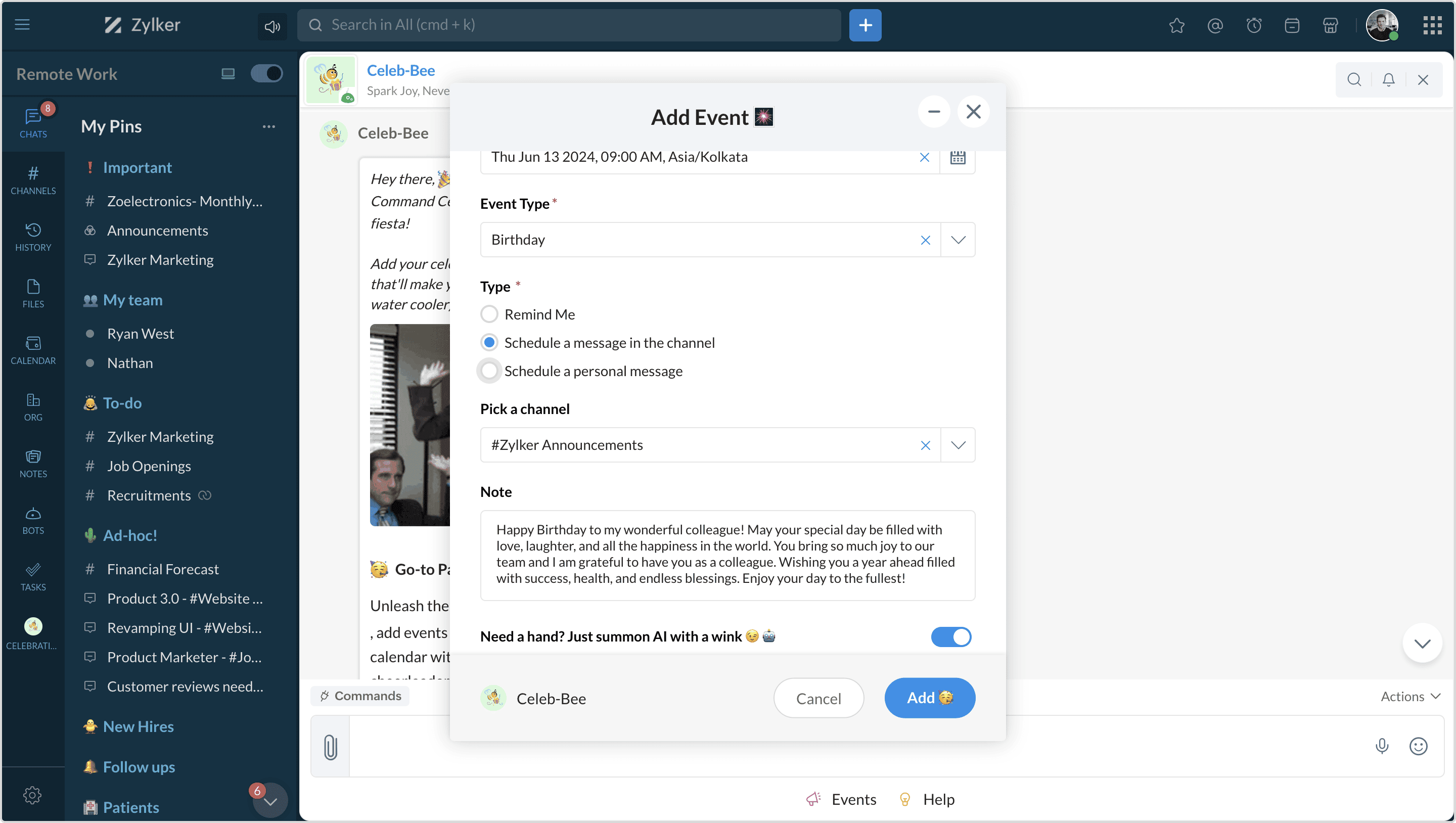Viewport: 1456px width, 823px height.
Task: Open the Bots section in sidebar
Action: [33, 520]
